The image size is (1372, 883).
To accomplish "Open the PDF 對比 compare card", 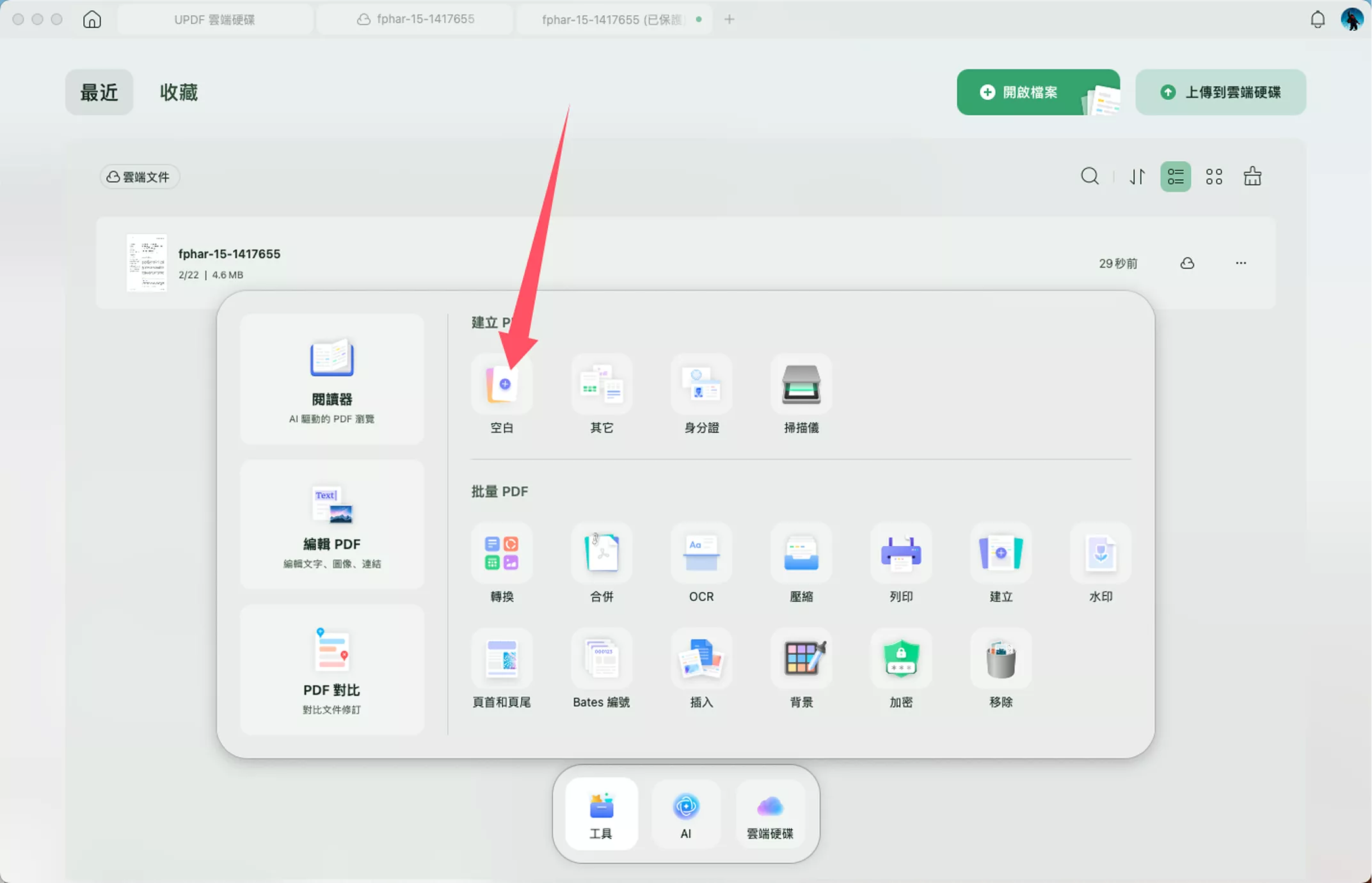I will [x=332, y=670].
